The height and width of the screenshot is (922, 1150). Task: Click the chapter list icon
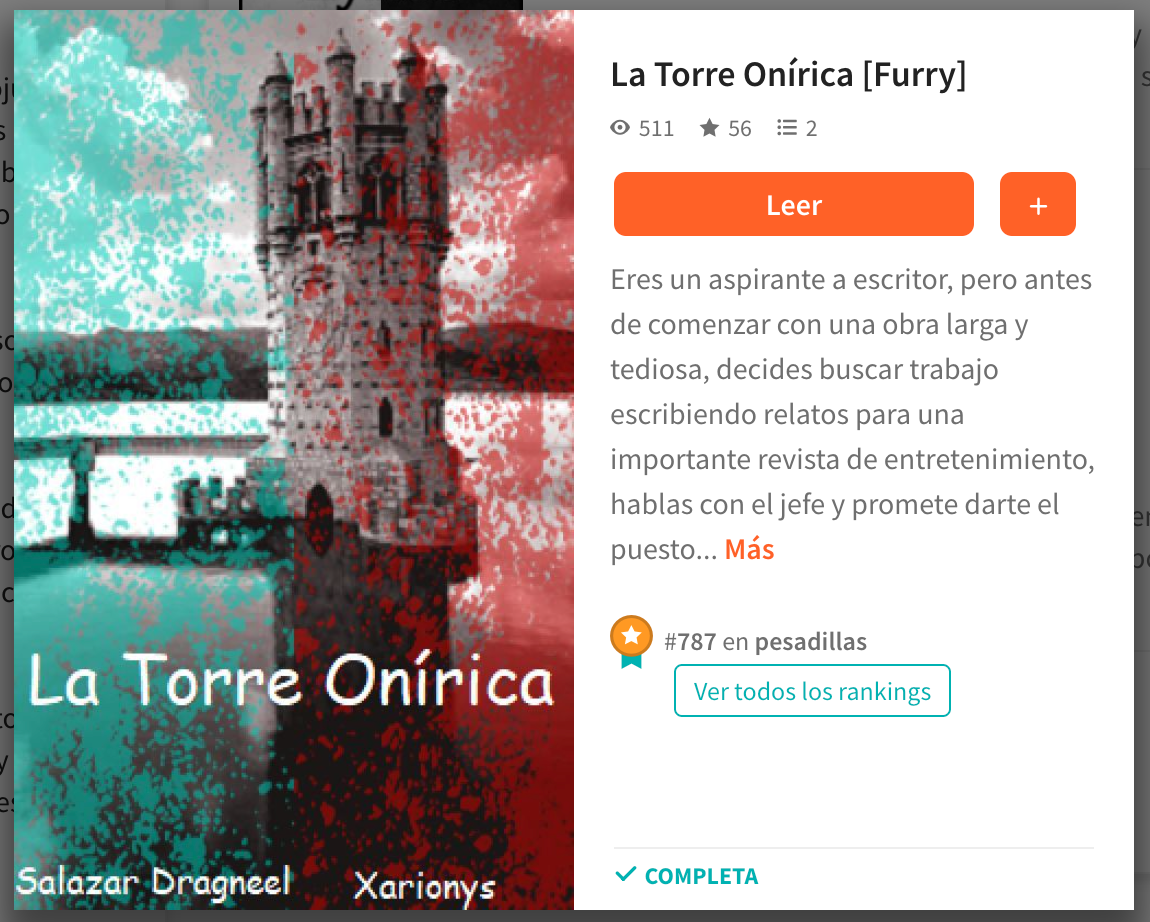(787, 128)
